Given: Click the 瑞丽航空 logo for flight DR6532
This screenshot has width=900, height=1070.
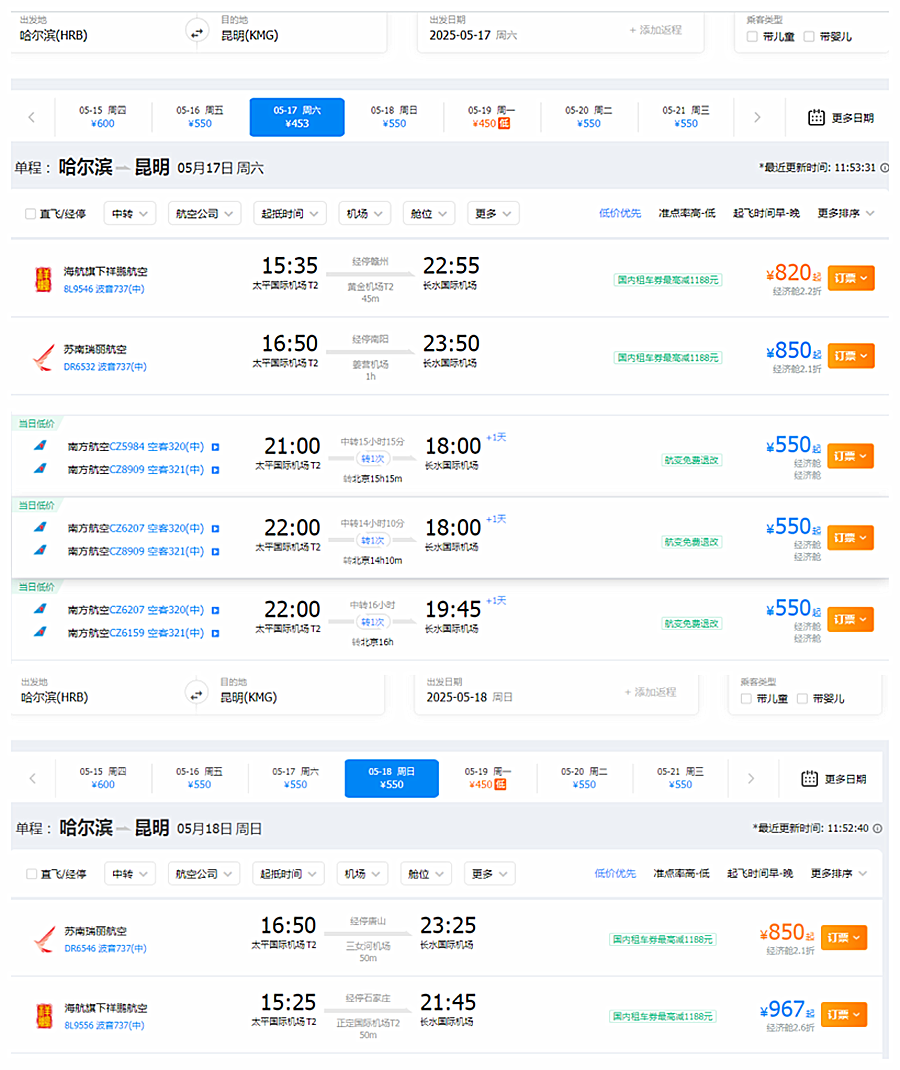Looking at the screenshot, I should point(42,357).
